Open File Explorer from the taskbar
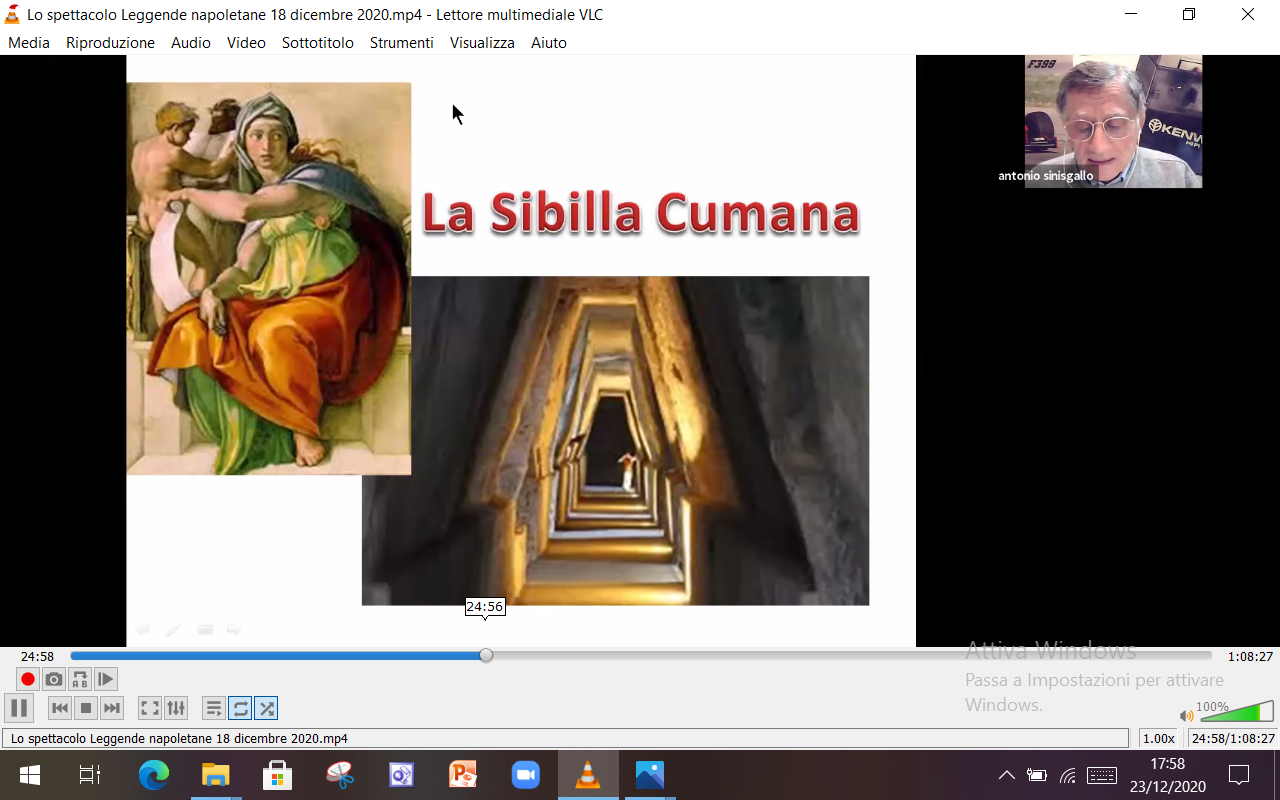Screen dimensions: 1280x800 (x=216, y=775)
